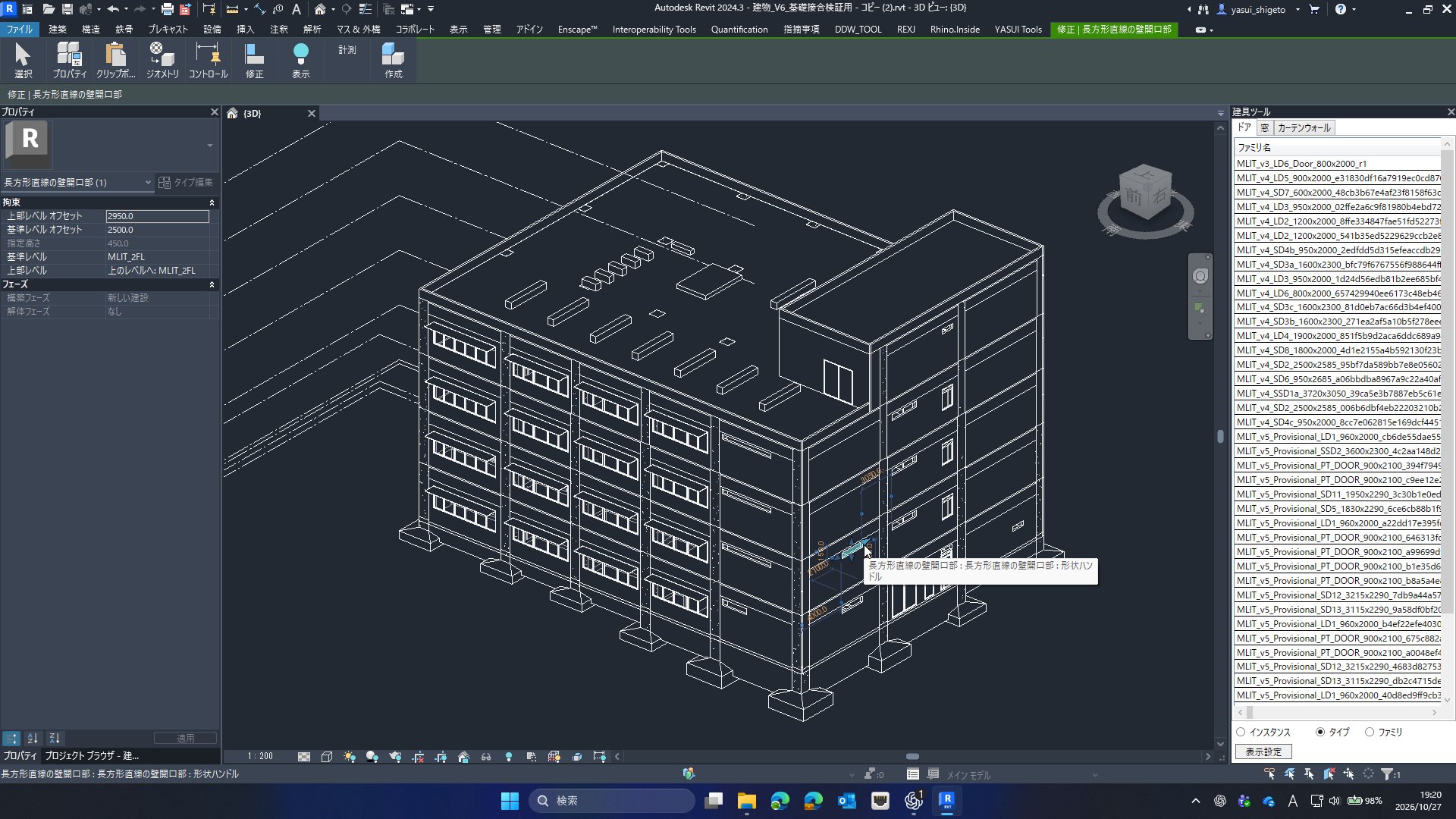
Task: Open the 建築 ribbon tab
Action: (57, 30)
